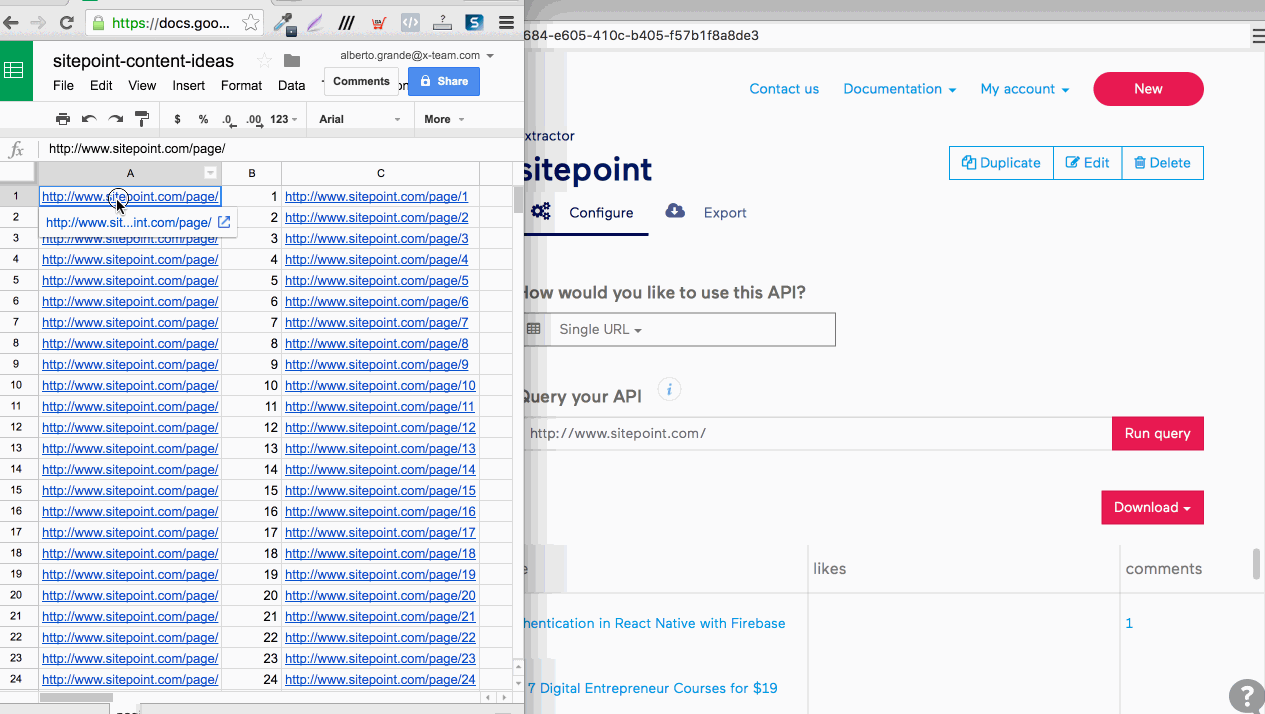Open the red shopping cart extension
This screenshot has height=714, width=1265.
[378, 22]
